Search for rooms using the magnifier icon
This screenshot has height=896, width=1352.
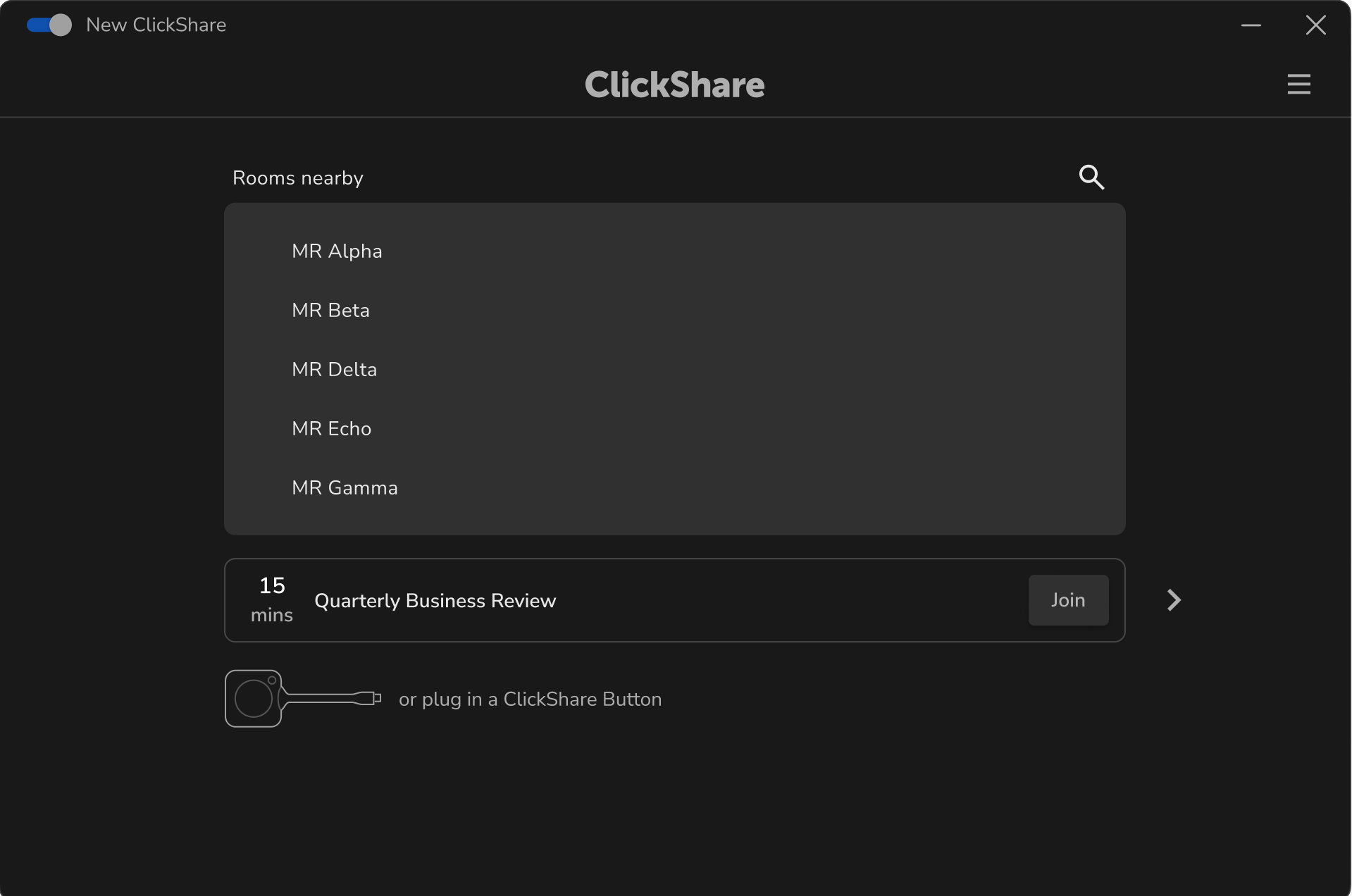pyautogui.click(x=1091, y=178)
